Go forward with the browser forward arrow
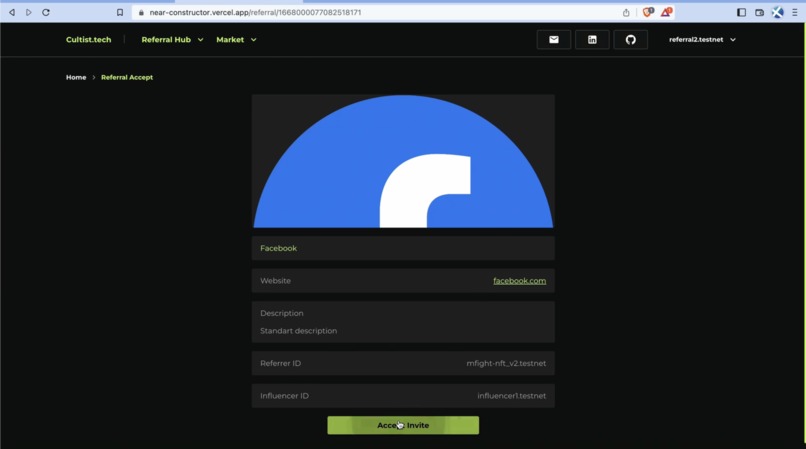 tap(29, 12)
